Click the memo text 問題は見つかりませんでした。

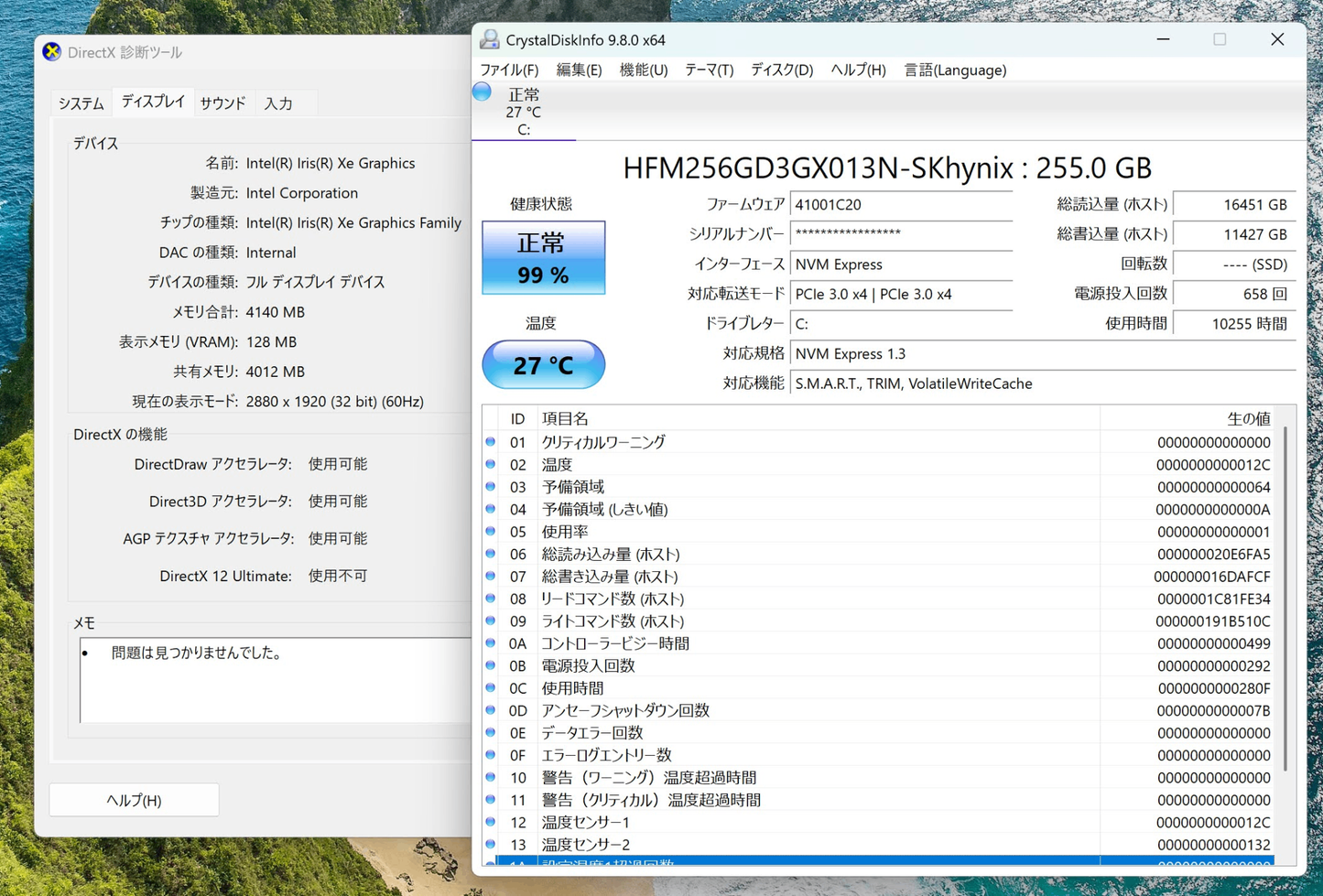[x=197, y=653]
